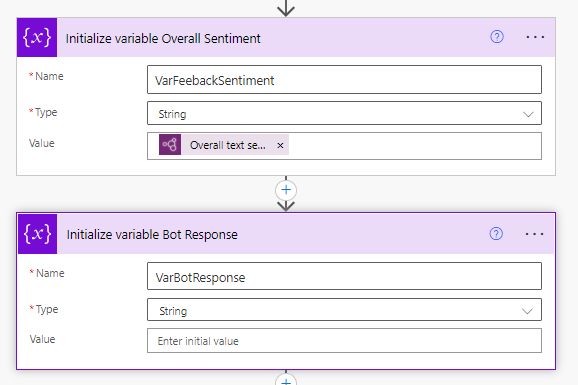Click the variable icon on Overall Sentiment card
Screen dimensions: 578x385
pos(37,37)
